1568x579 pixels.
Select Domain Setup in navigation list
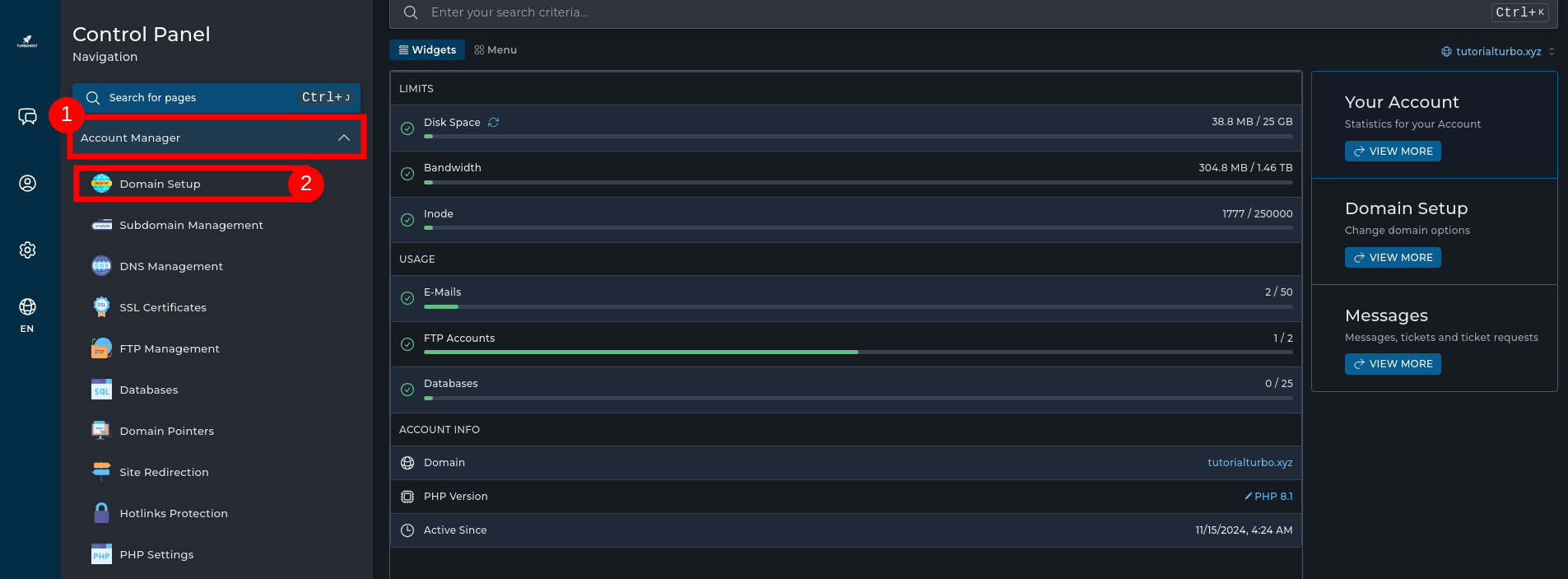click(160, 184)
